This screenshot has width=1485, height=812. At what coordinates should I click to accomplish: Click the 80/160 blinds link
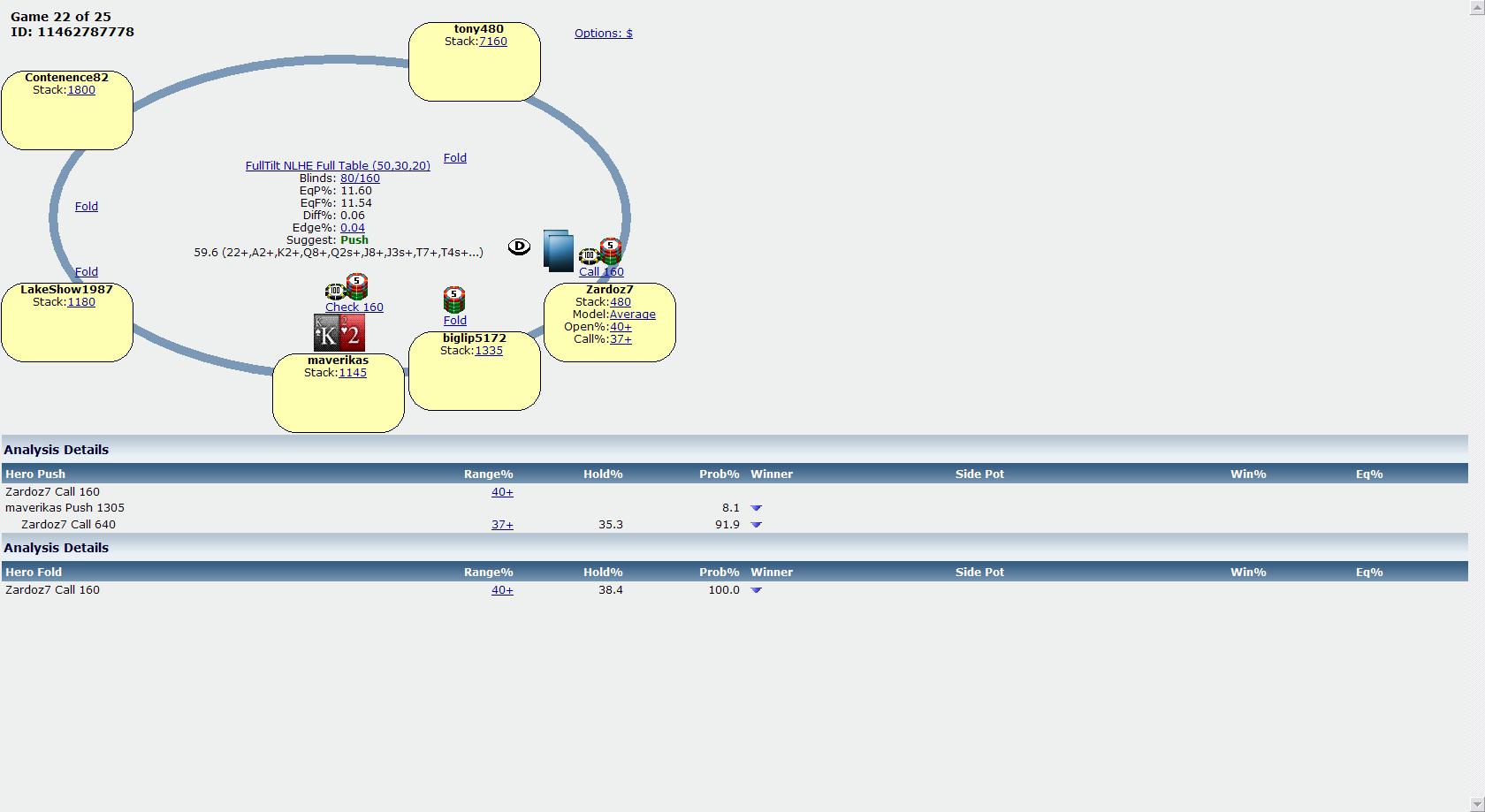click(x=360, y=178)
